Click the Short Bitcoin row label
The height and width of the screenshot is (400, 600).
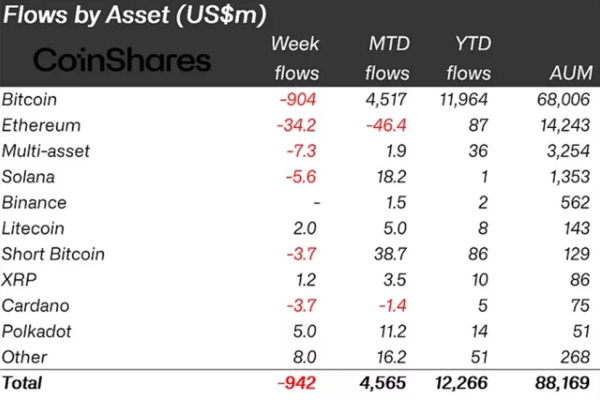click(x=53, y=254)
